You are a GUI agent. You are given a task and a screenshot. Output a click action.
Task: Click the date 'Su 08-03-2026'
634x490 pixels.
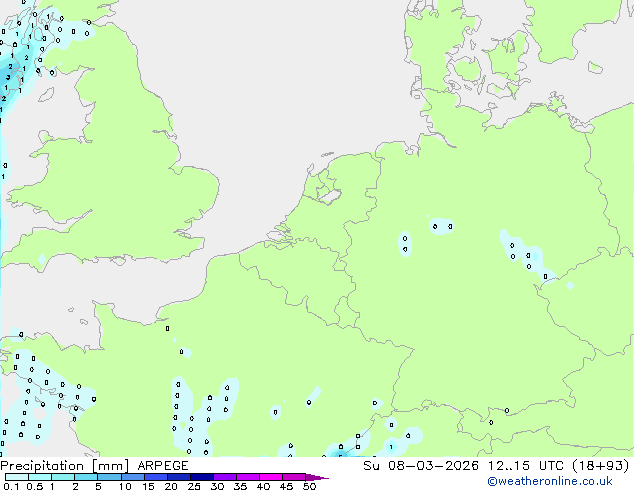[421, 466]
